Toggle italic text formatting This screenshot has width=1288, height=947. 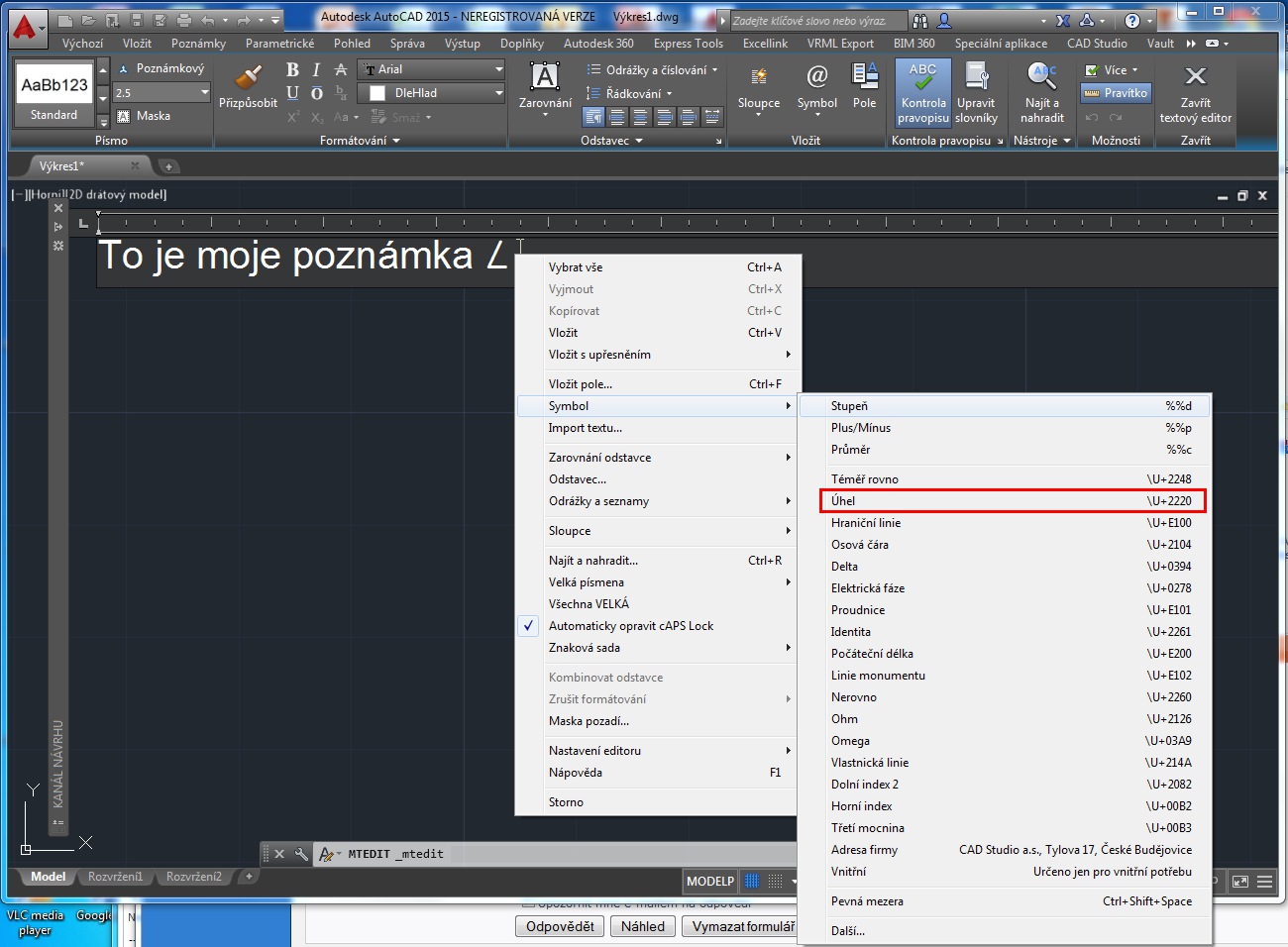pyautogui.click(x=316, y=69)
